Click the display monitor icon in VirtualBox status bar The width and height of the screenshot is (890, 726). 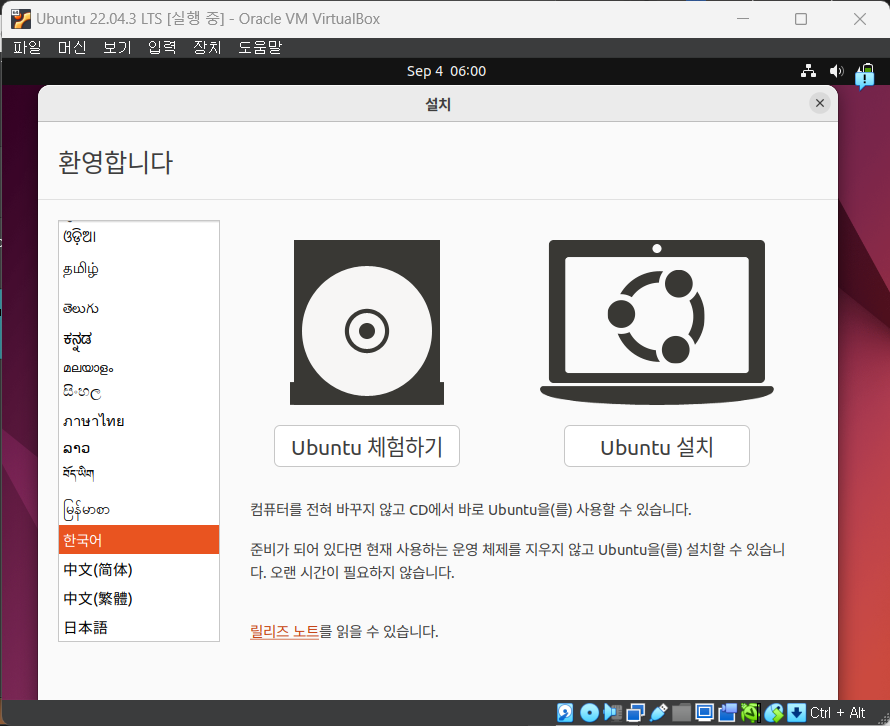pos(704,712)
